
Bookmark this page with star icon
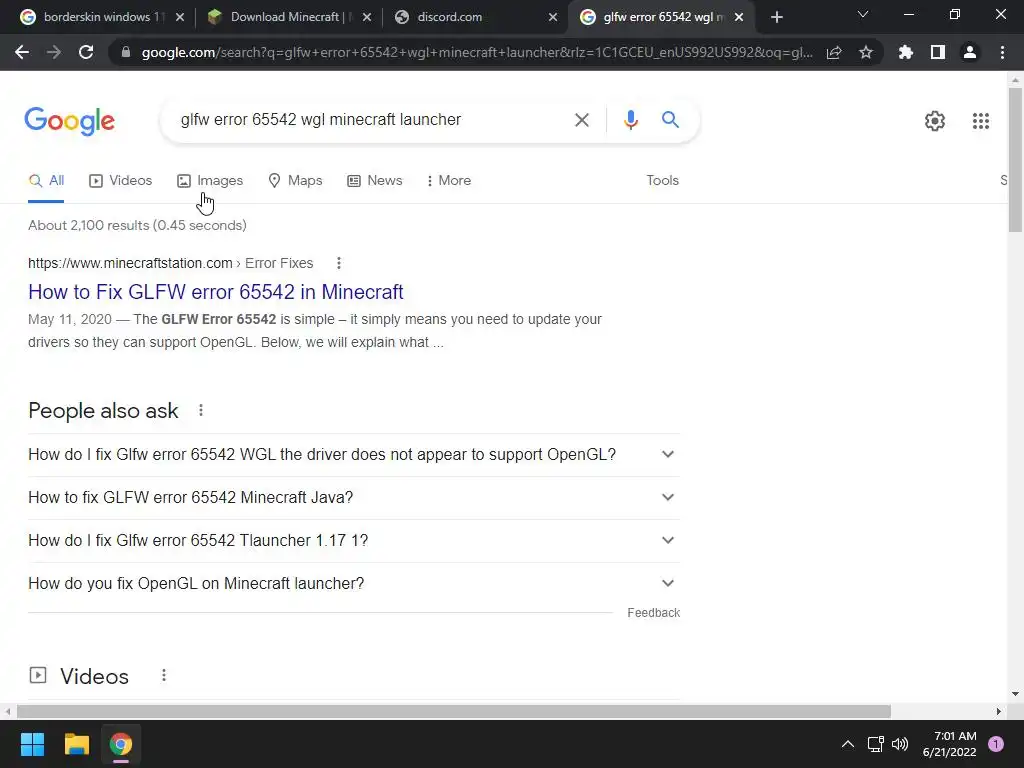(x=866, y=52)
